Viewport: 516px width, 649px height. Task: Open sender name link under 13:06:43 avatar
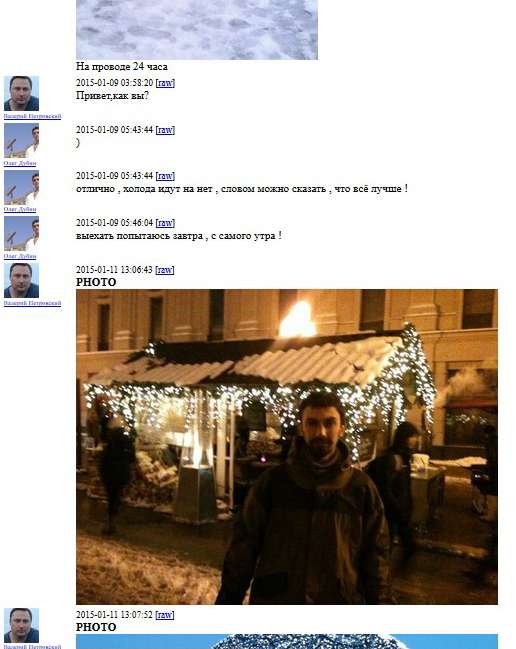[33, 303]
